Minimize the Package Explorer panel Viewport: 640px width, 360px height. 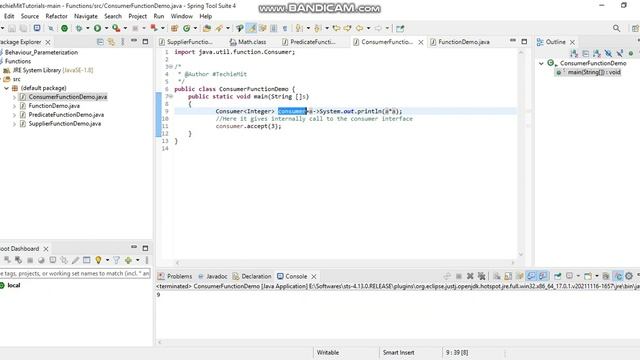pyautogui.click(x=134, y=41)
